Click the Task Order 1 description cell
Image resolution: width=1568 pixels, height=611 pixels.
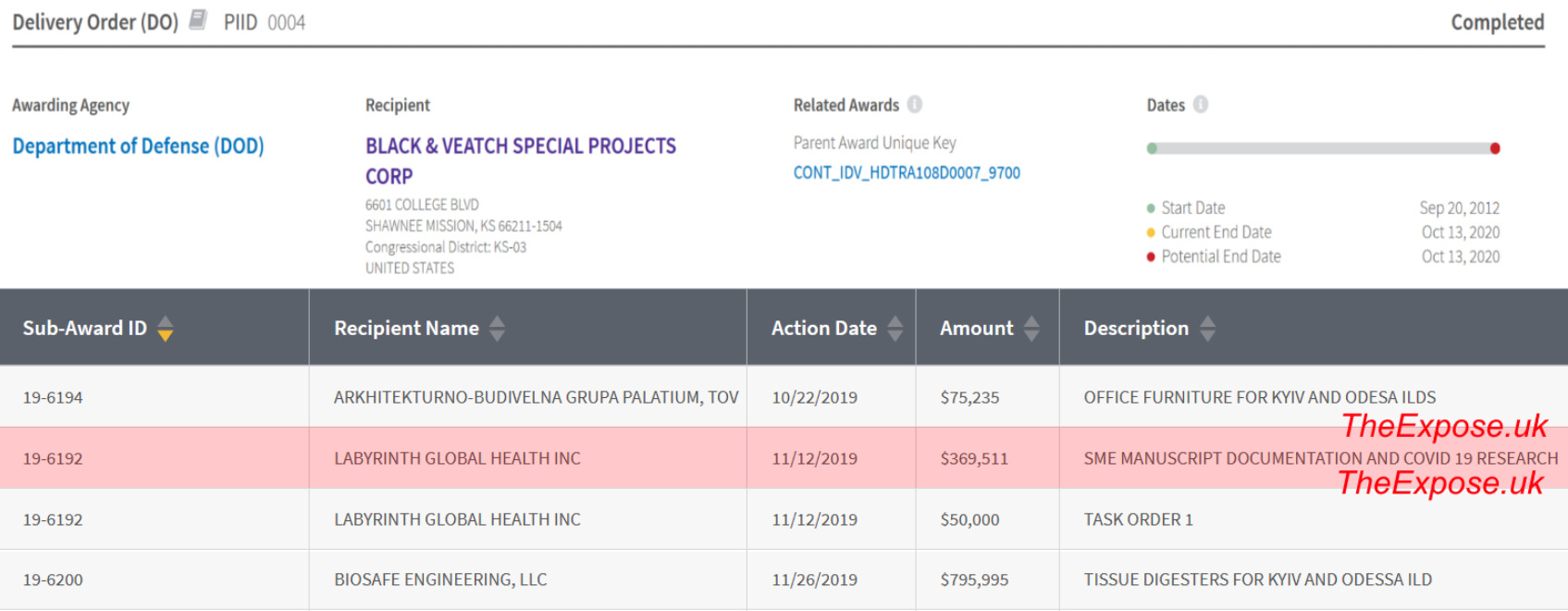[1138, 519]
